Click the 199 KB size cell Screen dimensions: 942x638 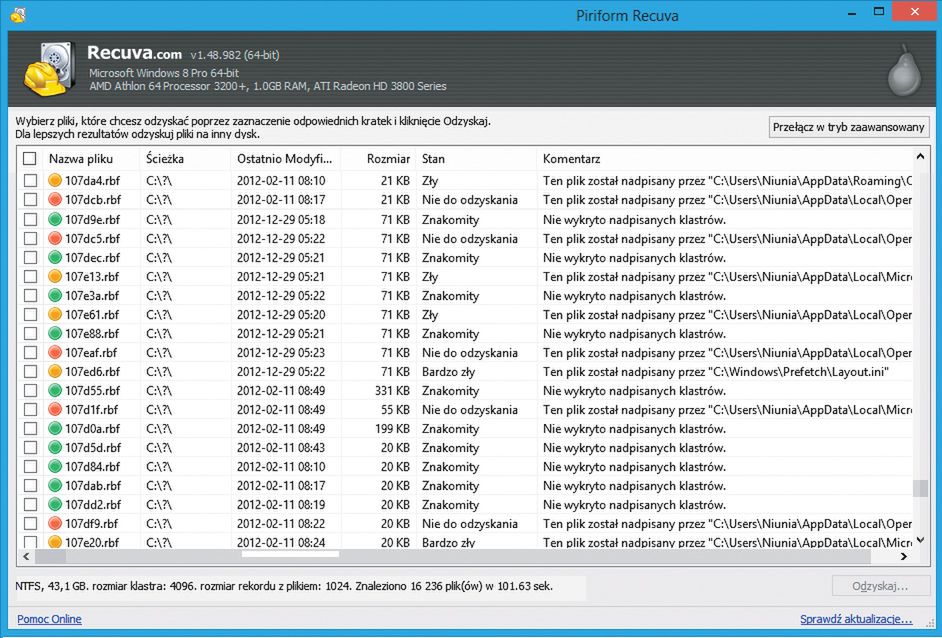pyautogui.click(x=392, y=428)
